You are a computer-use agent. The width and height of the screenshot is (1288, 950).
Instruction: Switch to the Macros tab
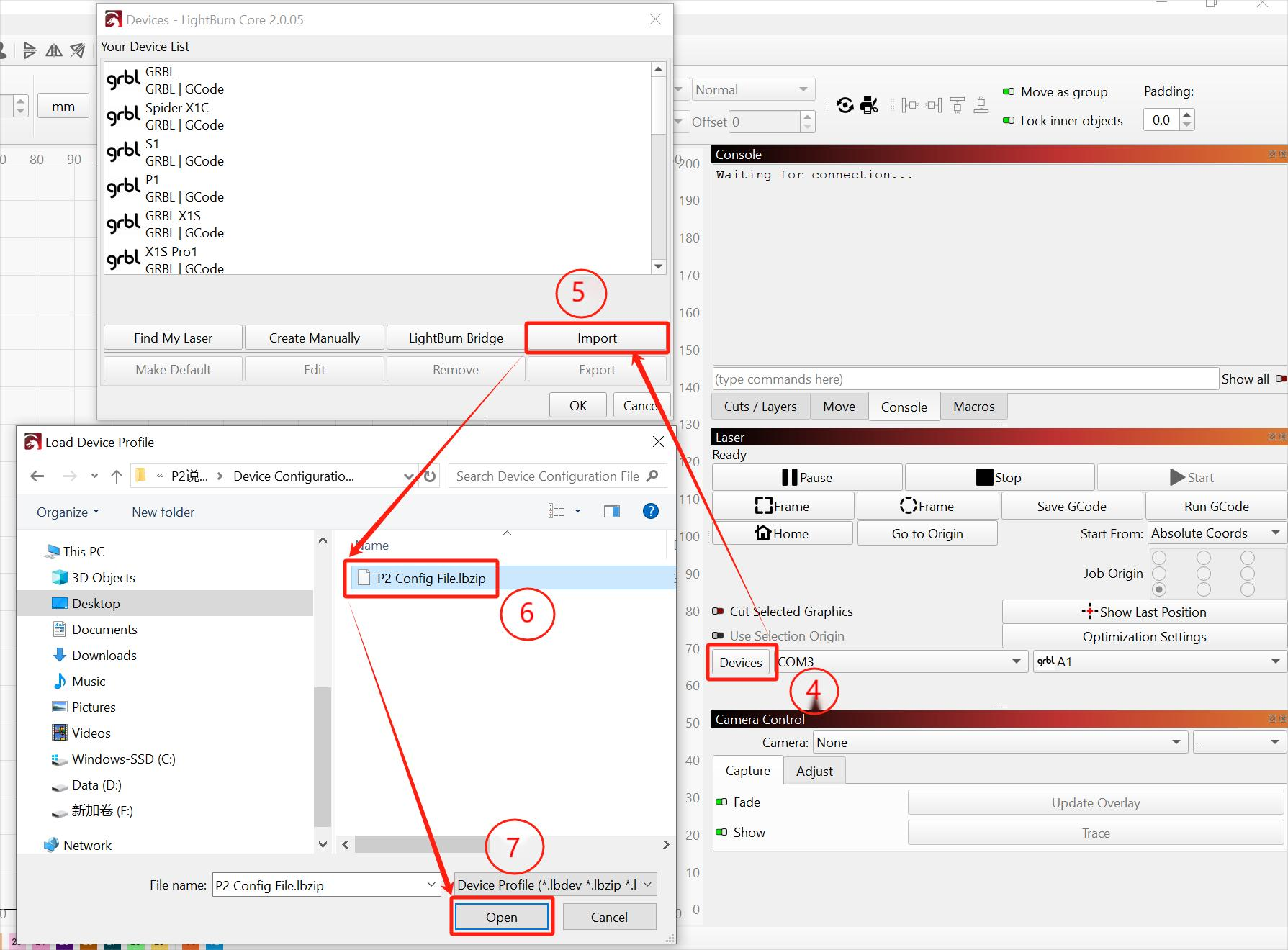[x=974, y=407]
